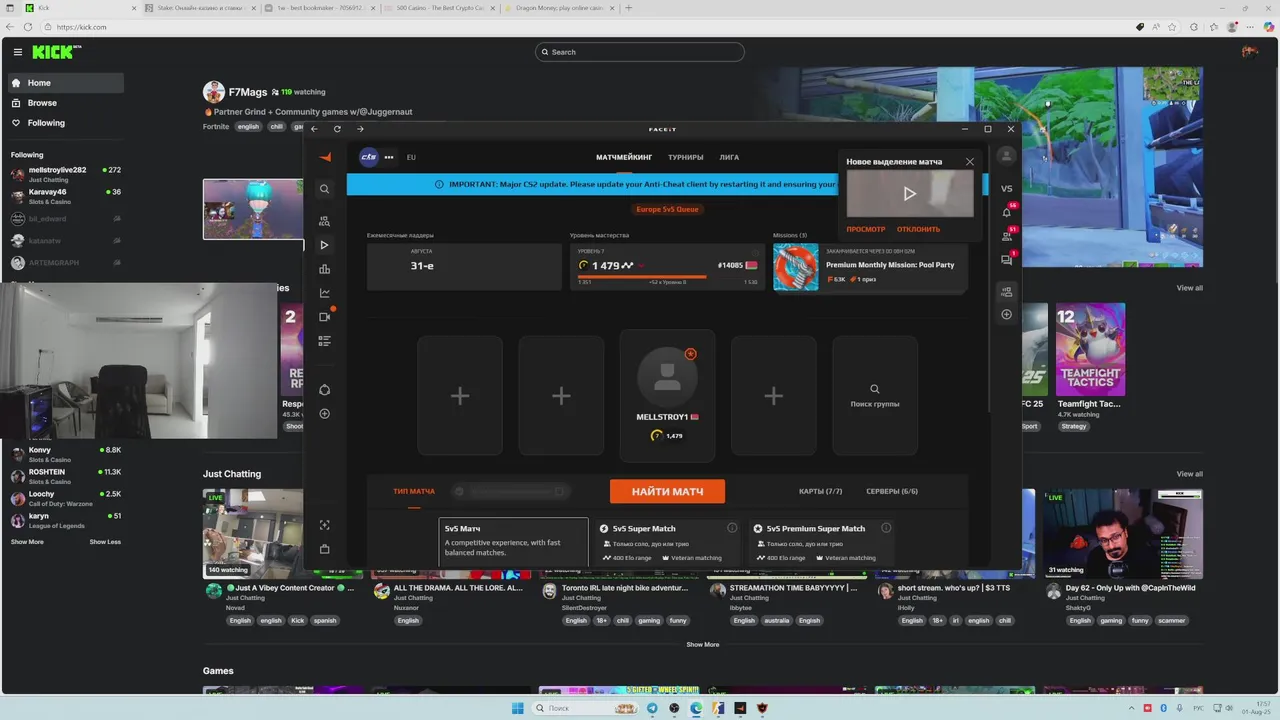
Task: Switch to ТУРНИРЫ tab
Action: coord(686,157)
